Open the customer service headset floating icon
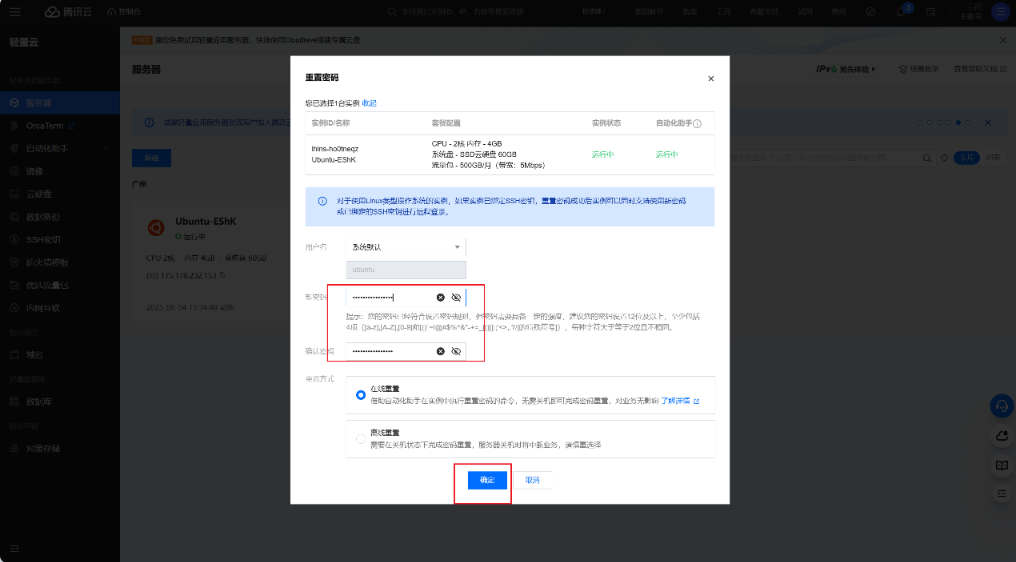1016x562 pixels. [x=1002, y=406]
